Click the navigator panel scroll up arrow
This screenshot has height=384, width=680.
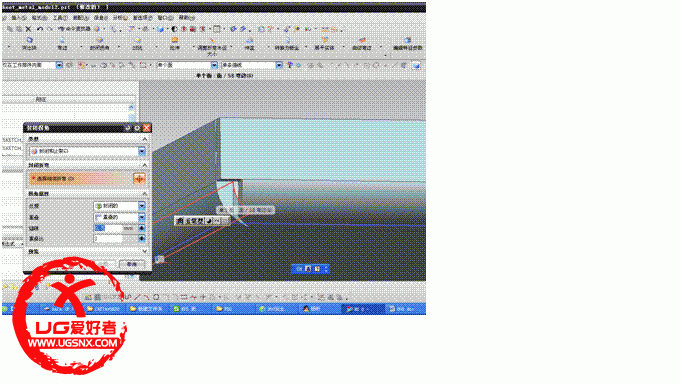click(x=131, y=107)
